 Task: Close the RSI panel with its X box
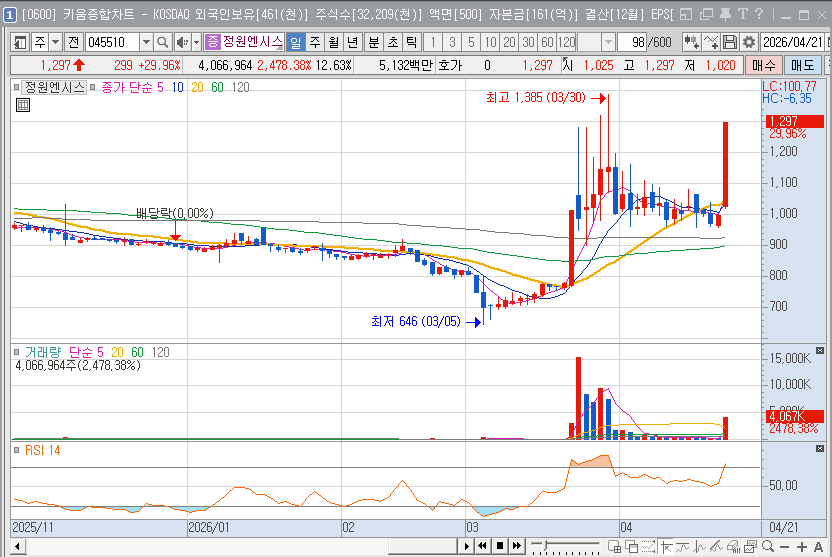pyautogui.click(x=820, y=449)
